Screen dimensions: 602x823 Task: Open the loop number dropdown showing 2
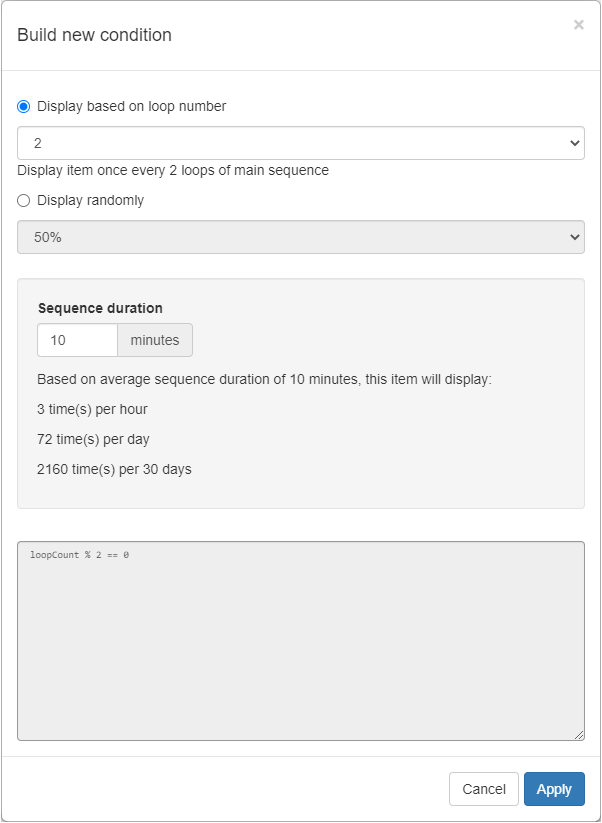pyautogui.click(x=300, y=143)
